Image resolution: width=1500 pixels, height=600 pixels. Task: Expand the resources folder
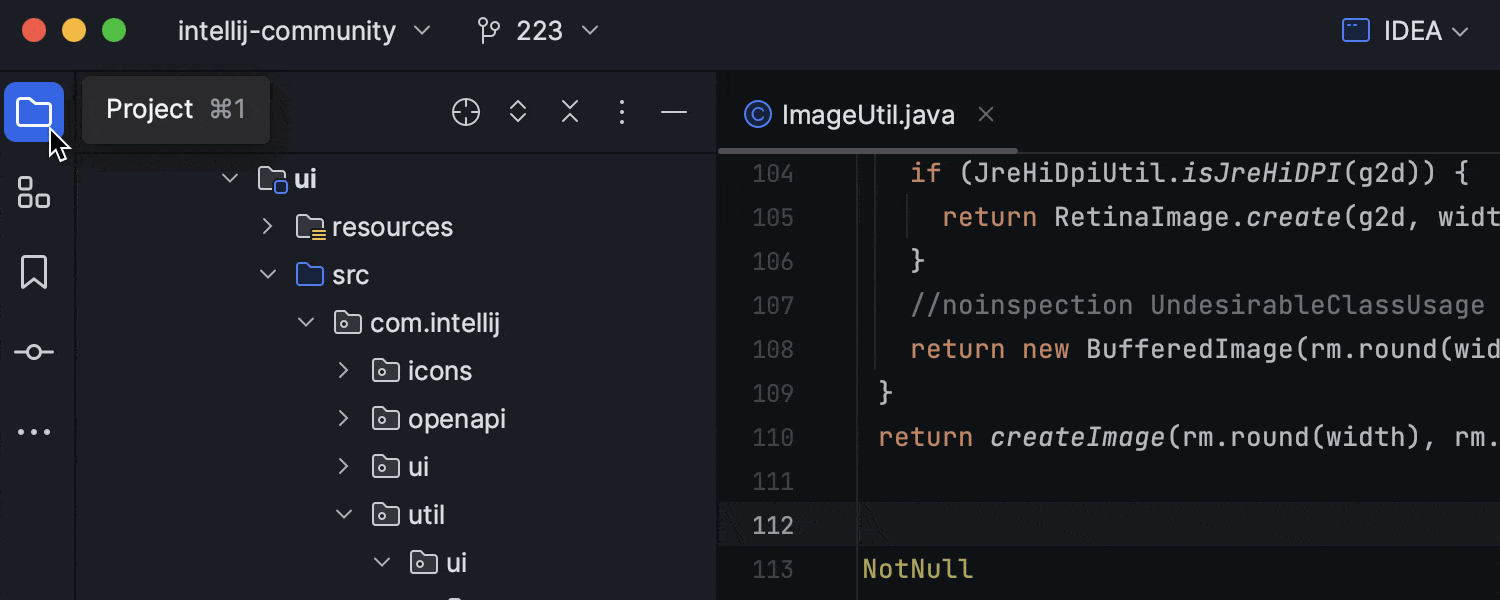click(x=267, y=227)
